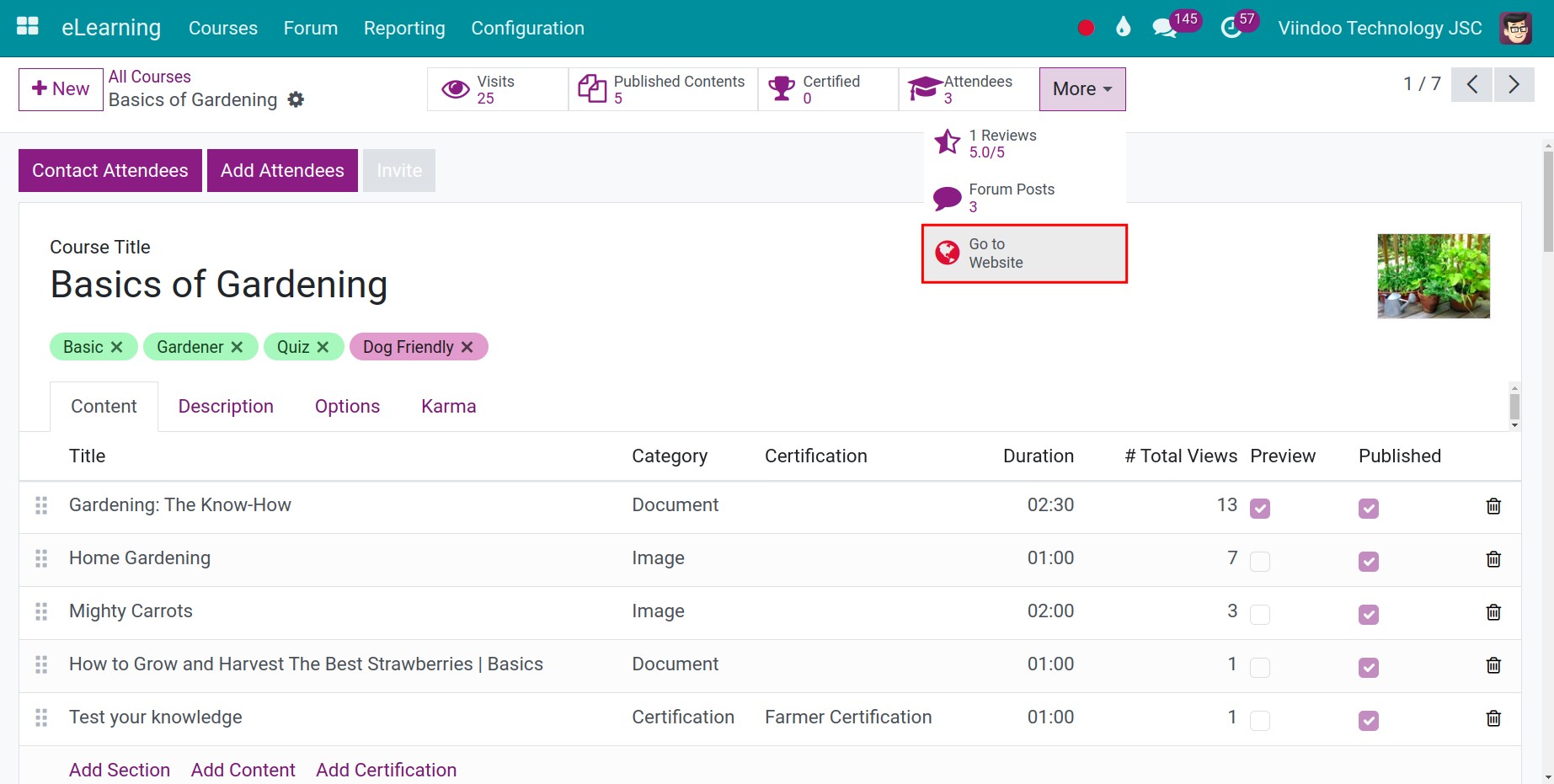1554x784 pixels.
Task: Open Certified trophy stat button
Action: tap(828, 89)
